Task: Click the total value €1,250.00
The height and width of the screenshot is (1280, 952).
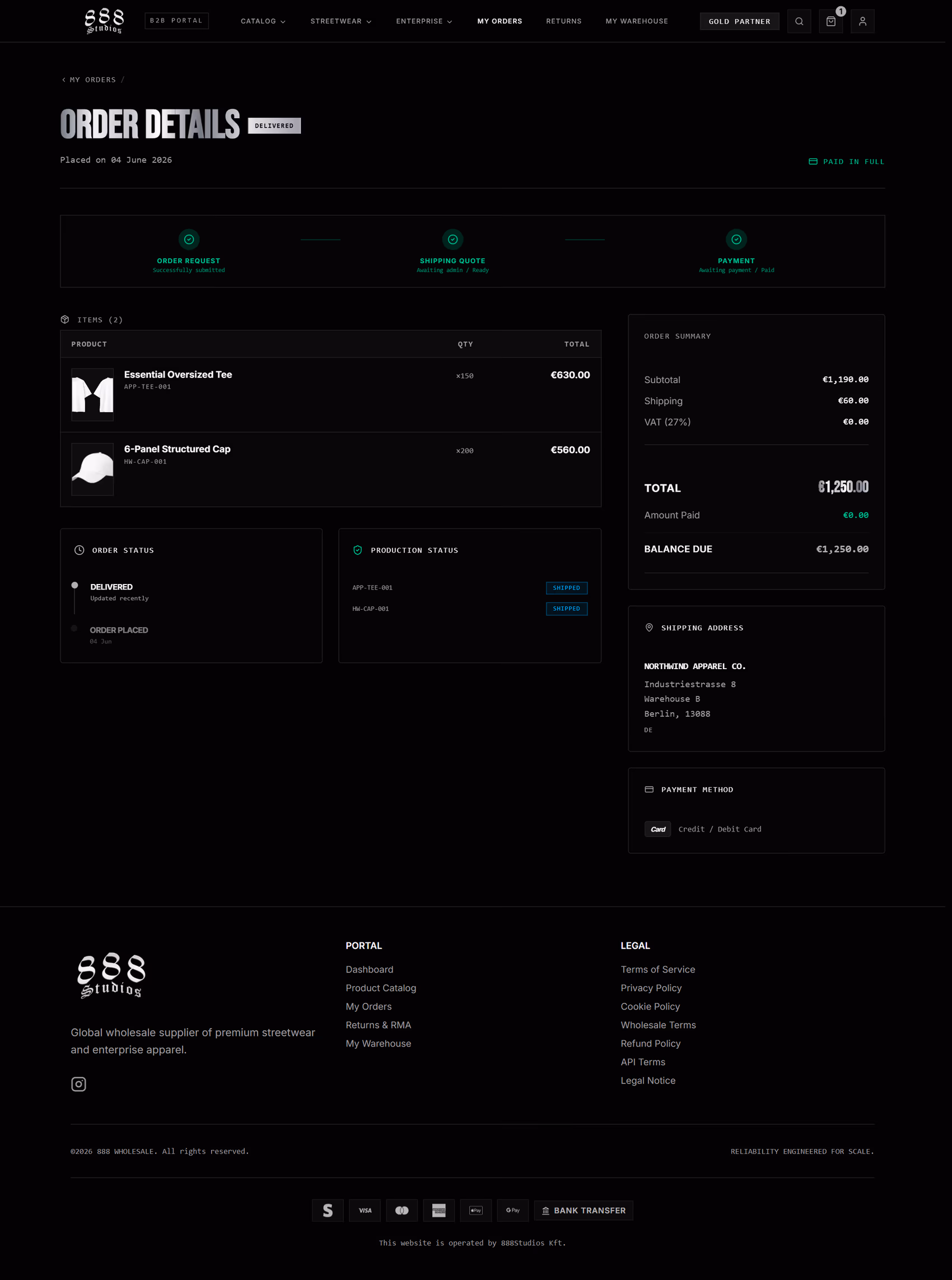Action: 843,487
